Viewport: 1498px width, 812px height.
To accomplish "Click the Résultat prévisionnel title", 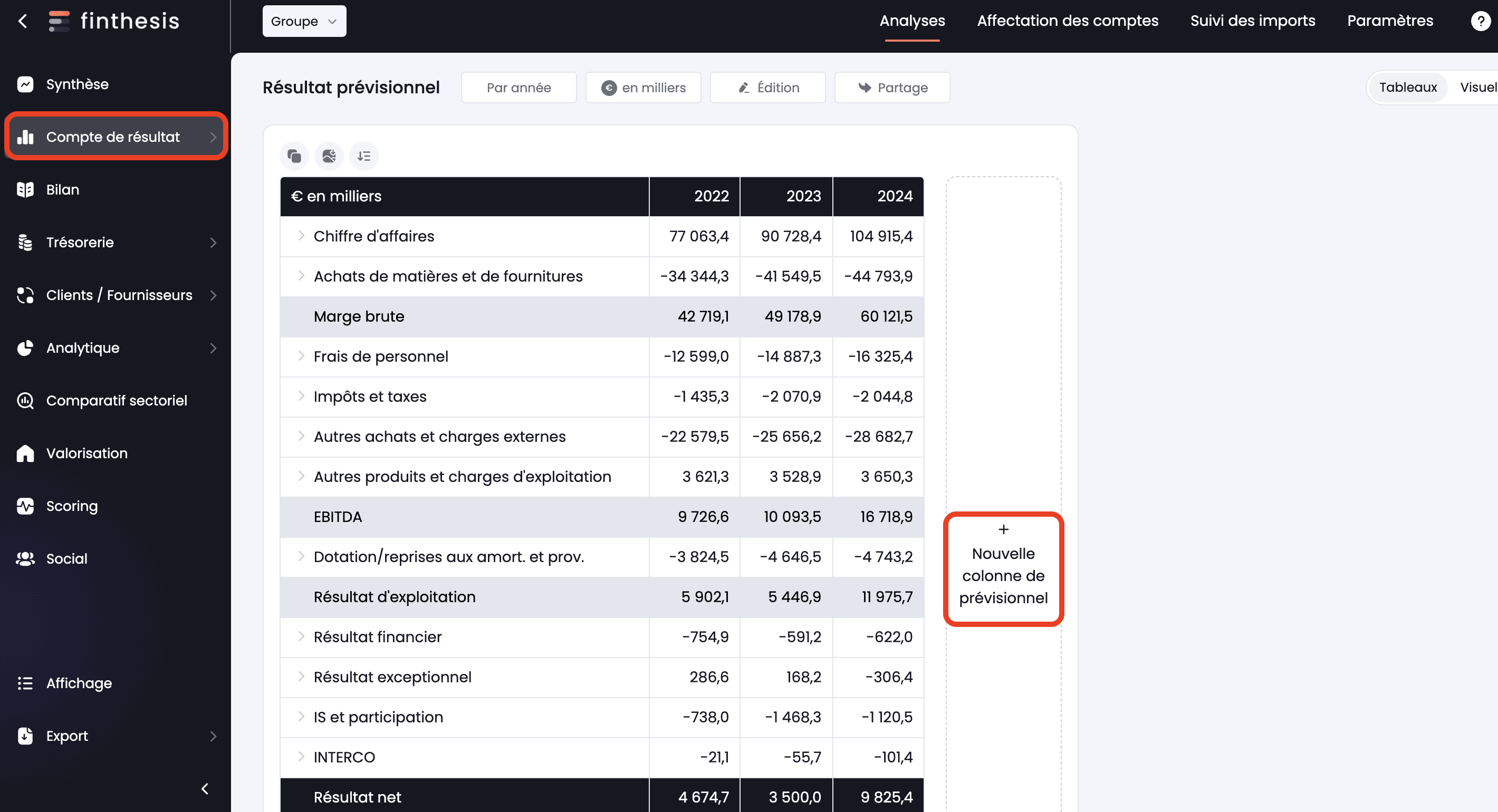I will click(351, 88).
